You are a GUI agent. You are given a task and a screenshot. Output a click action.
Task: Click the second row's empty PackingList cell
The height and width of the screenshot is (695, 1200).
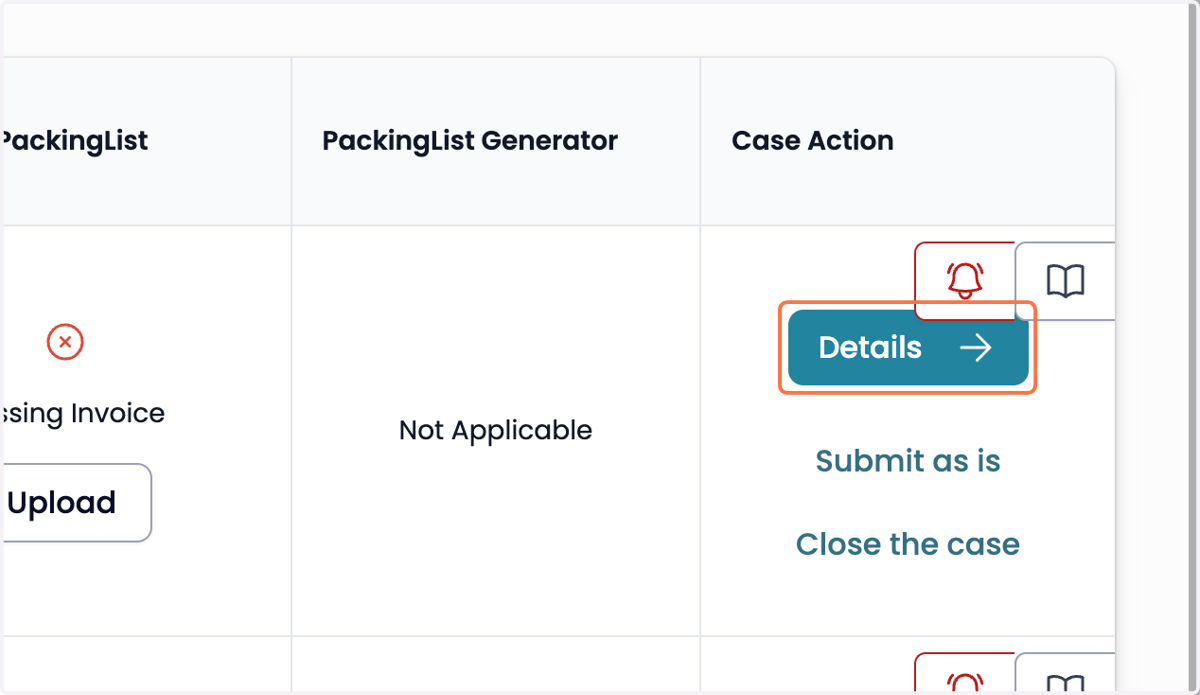pos(146,665)
